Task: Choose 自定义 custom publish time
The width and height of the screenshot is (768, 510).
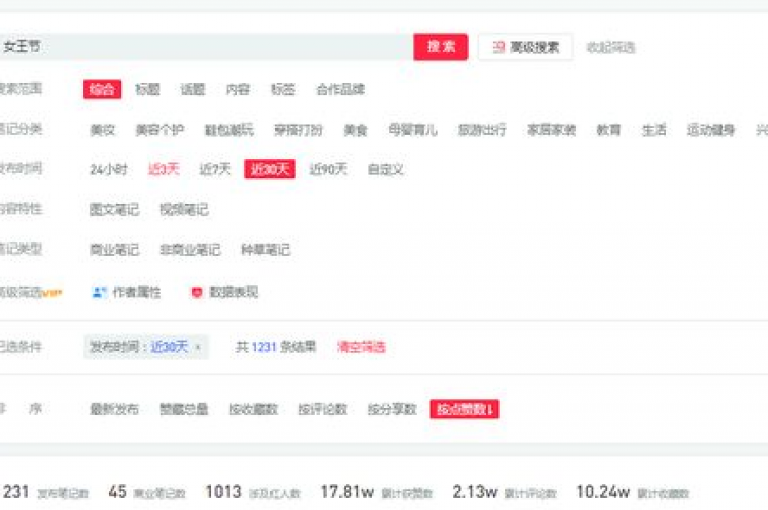Action: coord(385,170)
